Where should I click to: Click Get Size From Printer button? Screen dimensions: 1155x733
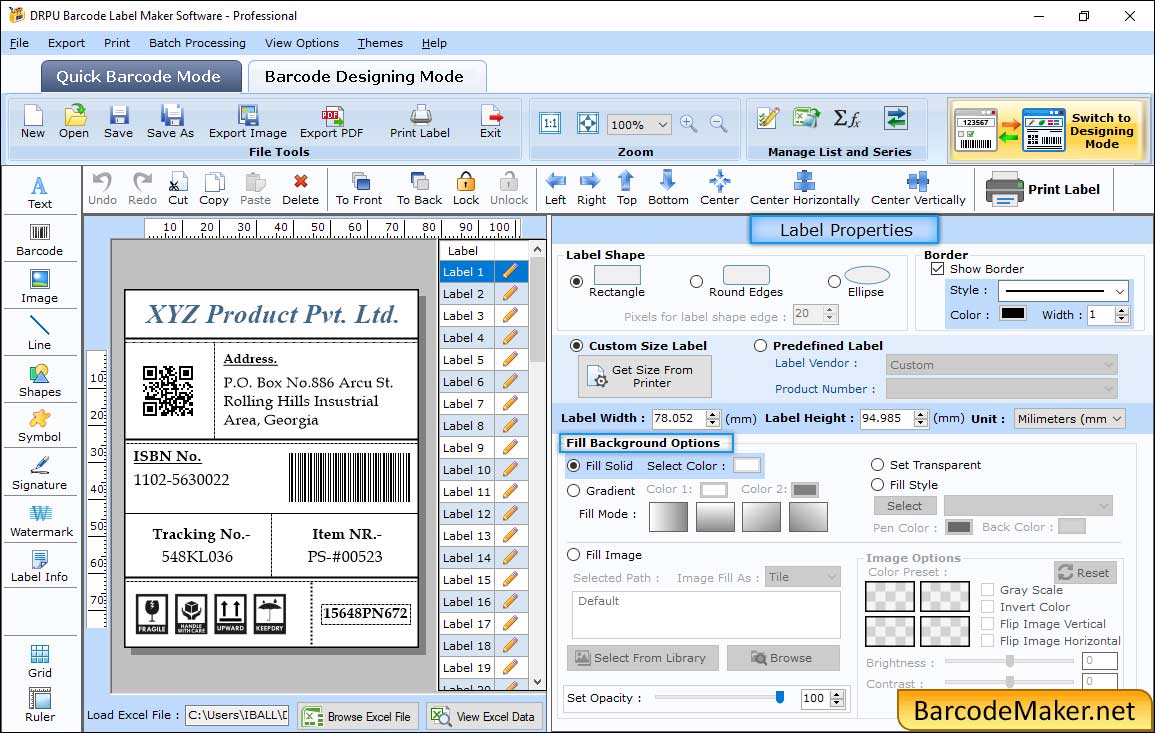coord(645,376)
